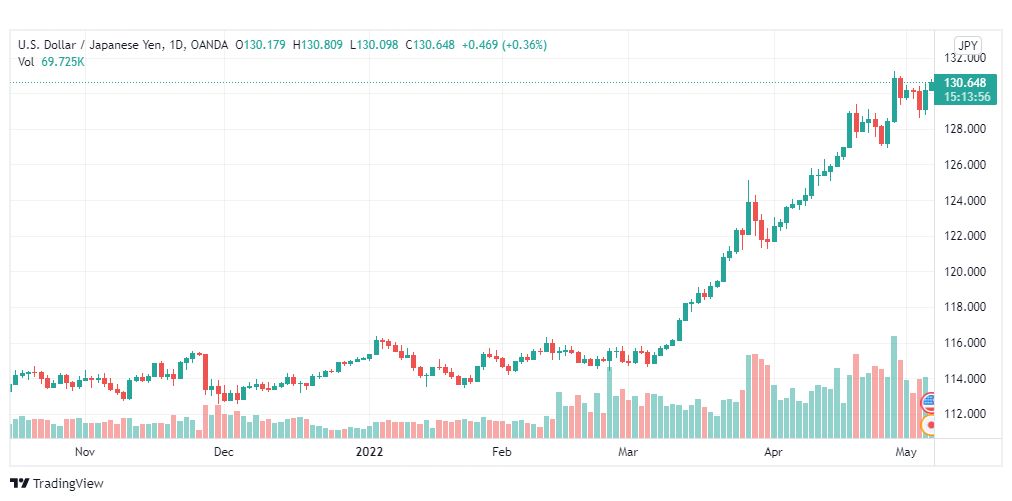Click the TradingView logo icon
This screenshot has height=501, width=1012.
point(19,483)
